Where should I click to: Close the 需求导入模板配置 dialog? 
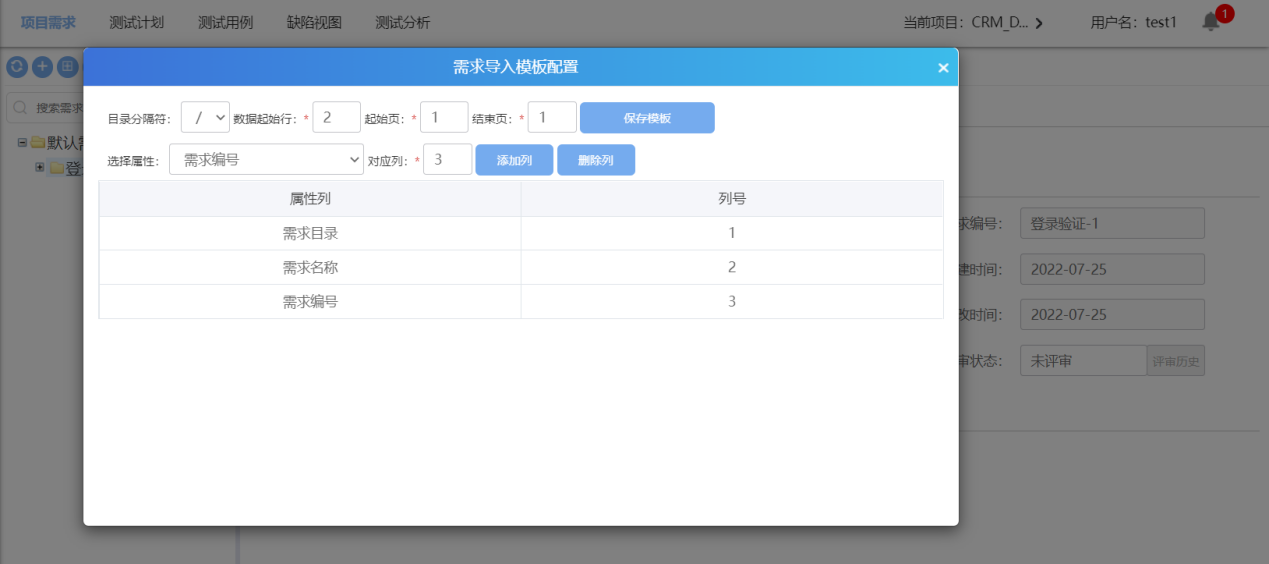coord(943,68)
